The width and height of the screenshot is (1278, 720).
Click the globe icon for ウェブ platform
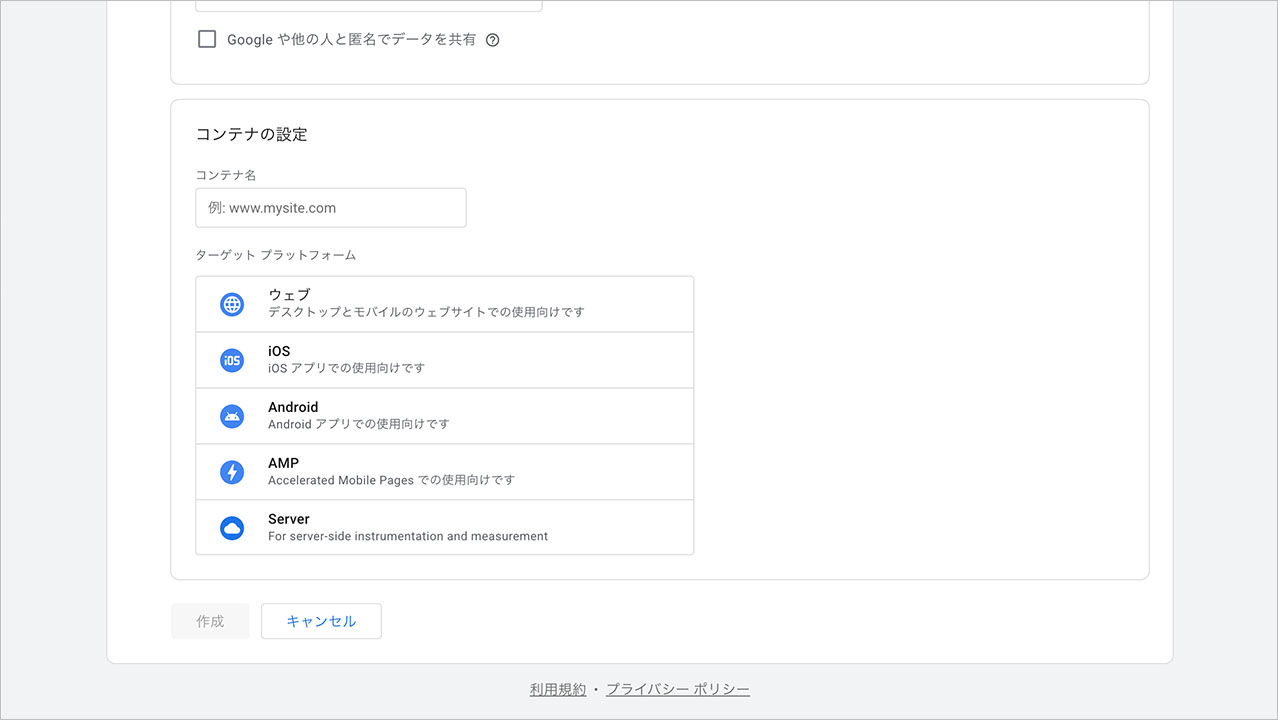[231, 304]
